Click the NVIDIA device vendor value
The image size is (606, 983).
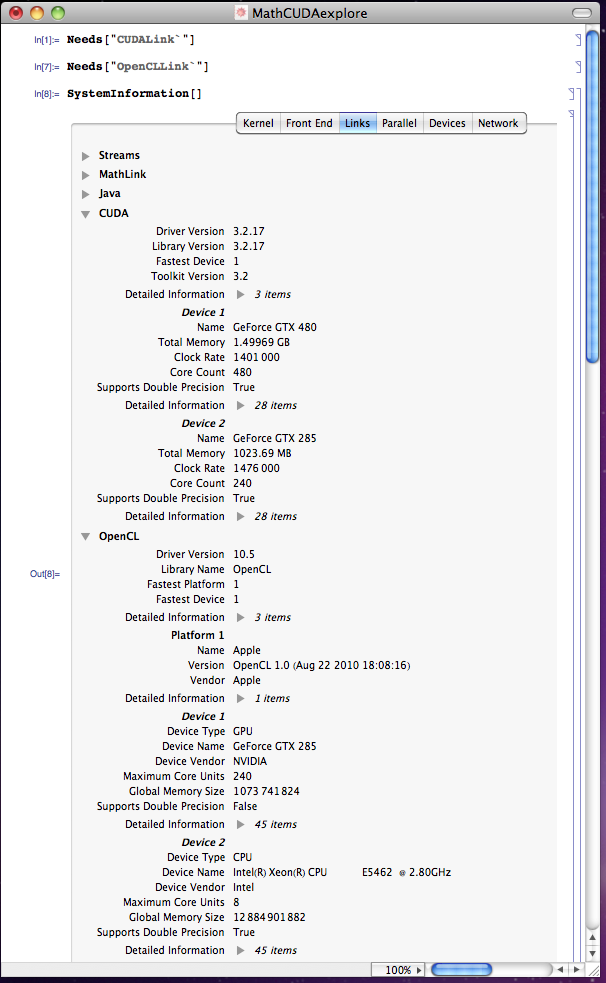pos(249,761)
